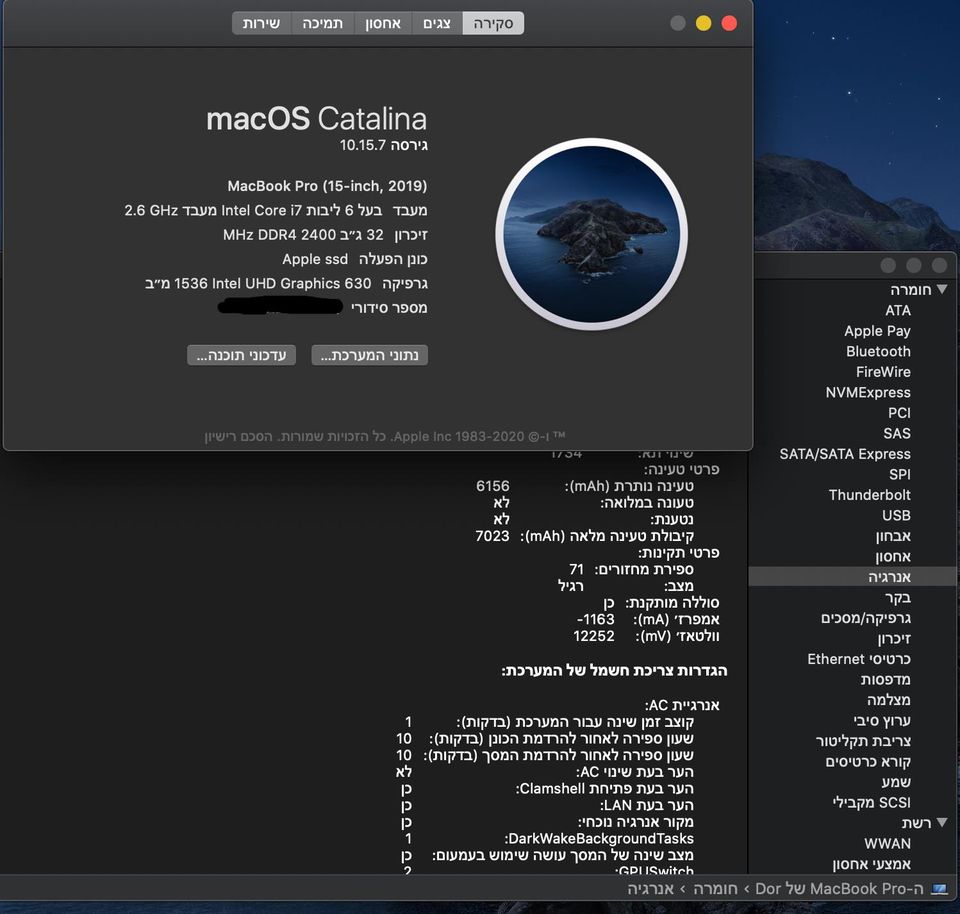960x914 pixels.
Task: Click the yellow minimize button of the About window
Action: [703, 23]
